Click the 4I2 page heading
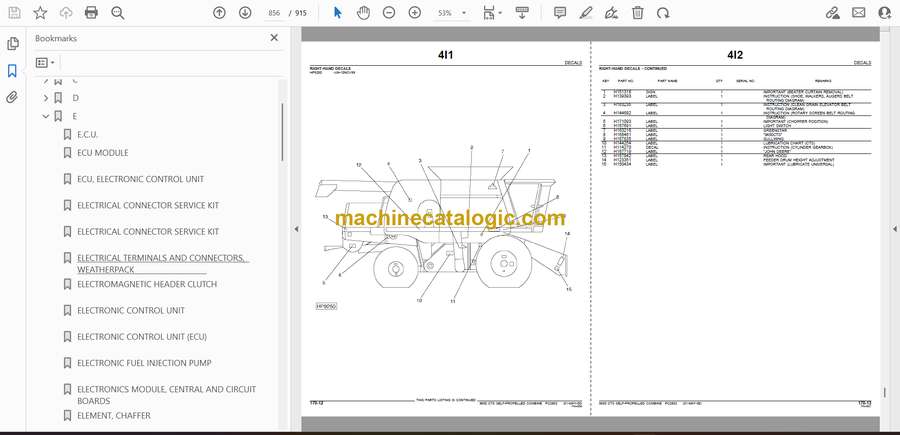Screen dimensions: 900x435 point(735,55)
